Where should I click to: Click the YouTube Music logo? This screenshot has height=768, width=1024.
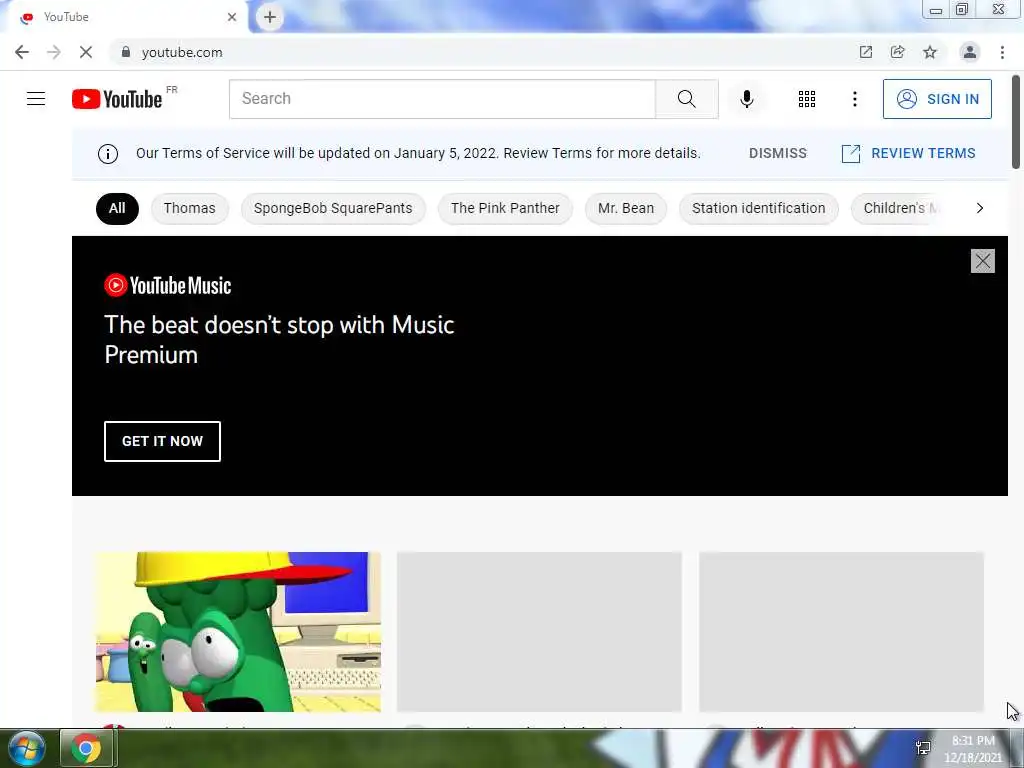click(x=168, y=285)
